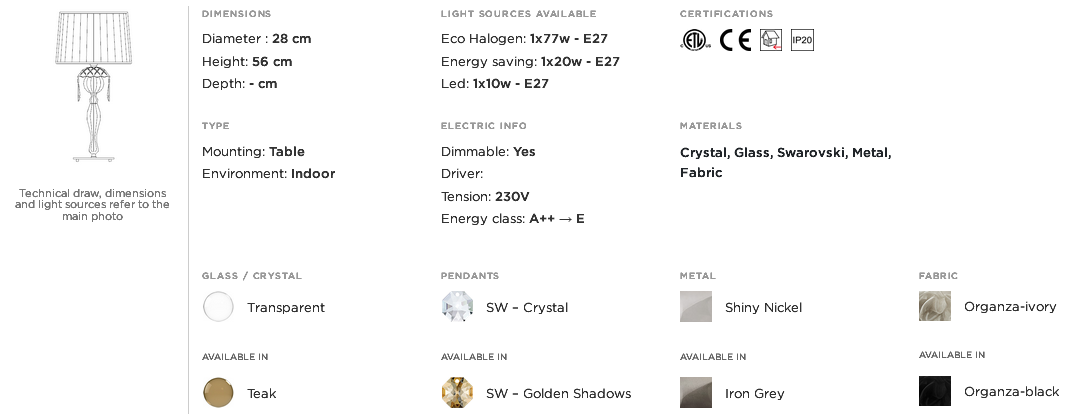Select the Shiny Nickel metal swatch
Viewport: 1074px width, 414px height.
point(696,306)
